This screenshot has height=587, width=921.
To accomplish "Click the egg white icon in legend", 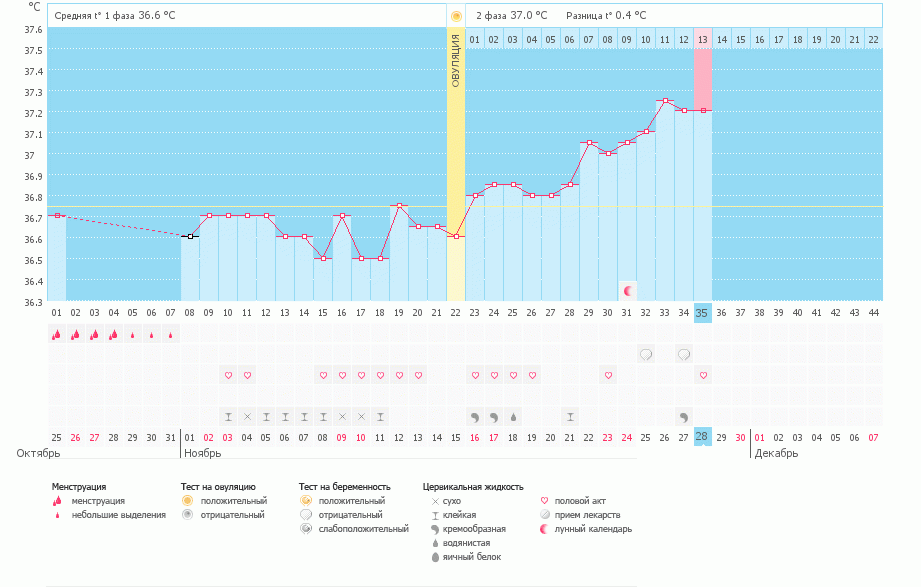I will pos(435,557).
